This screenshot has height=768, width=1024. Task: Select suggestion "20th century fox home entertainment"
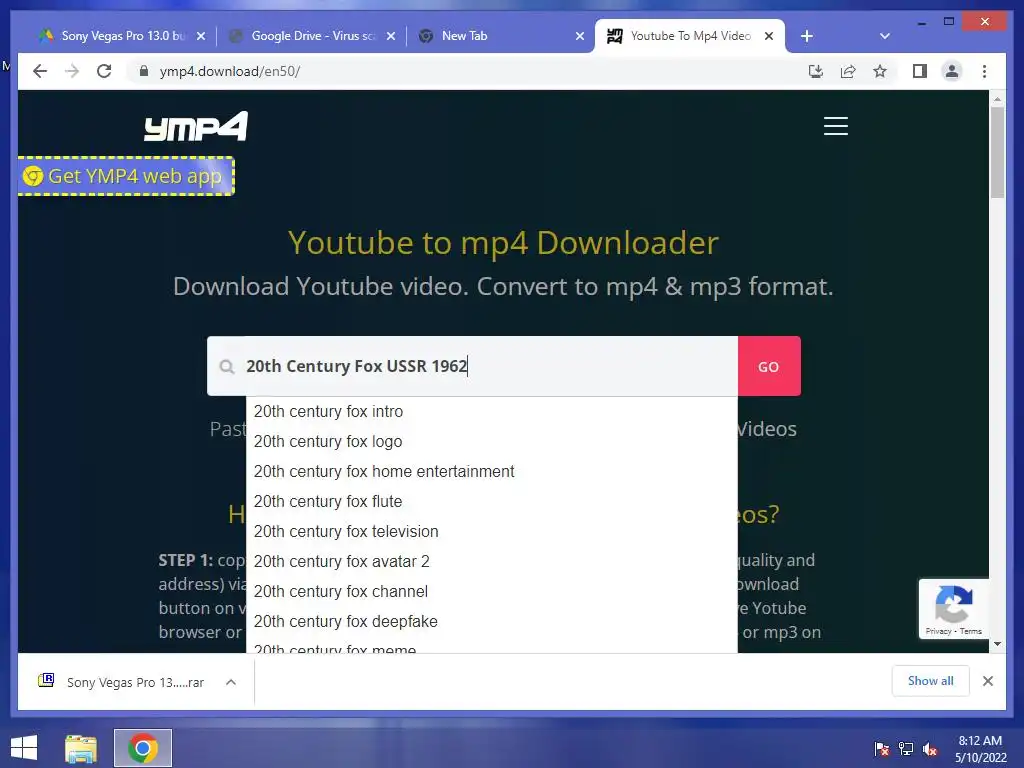(492, 472)
